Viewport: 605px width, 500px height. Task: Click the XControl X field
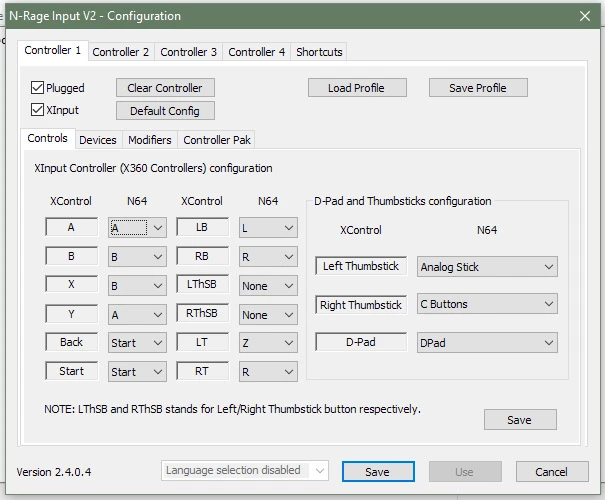click(71, 284)
